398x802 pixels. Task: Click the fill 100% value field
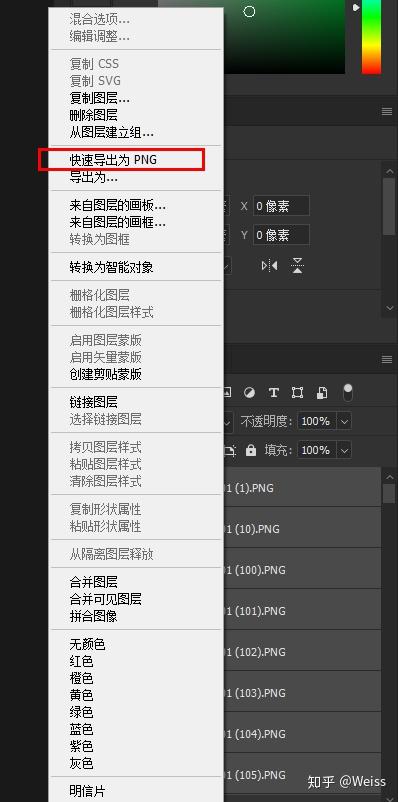coord(318,450)
